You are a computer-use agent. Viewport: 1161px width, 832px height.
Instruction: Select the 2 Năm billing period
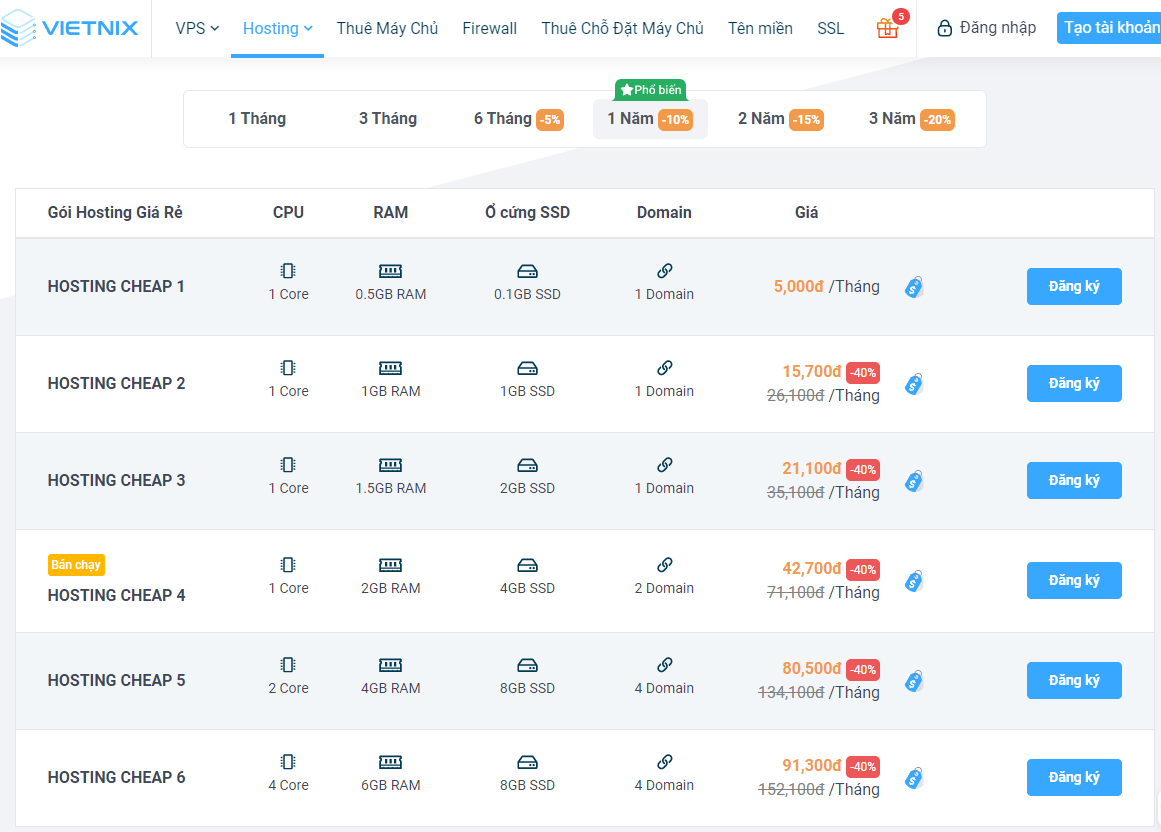tap(780, 118)
